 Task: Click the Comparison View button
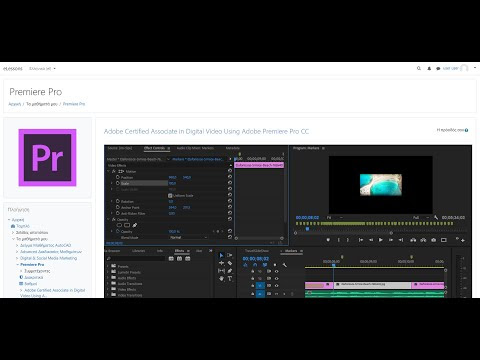tap(444, 240)
